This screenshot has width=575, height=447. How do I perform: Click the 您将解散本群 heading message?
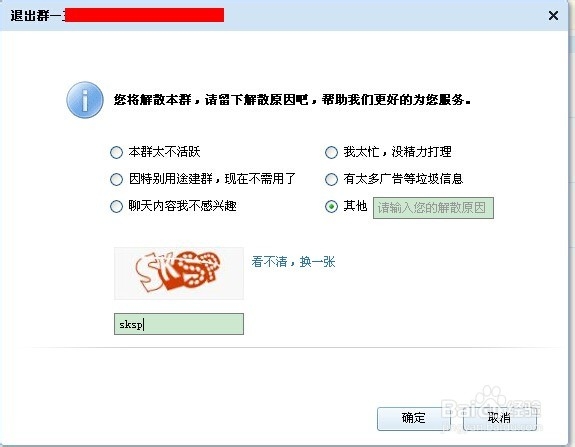(x=292, y=99)
